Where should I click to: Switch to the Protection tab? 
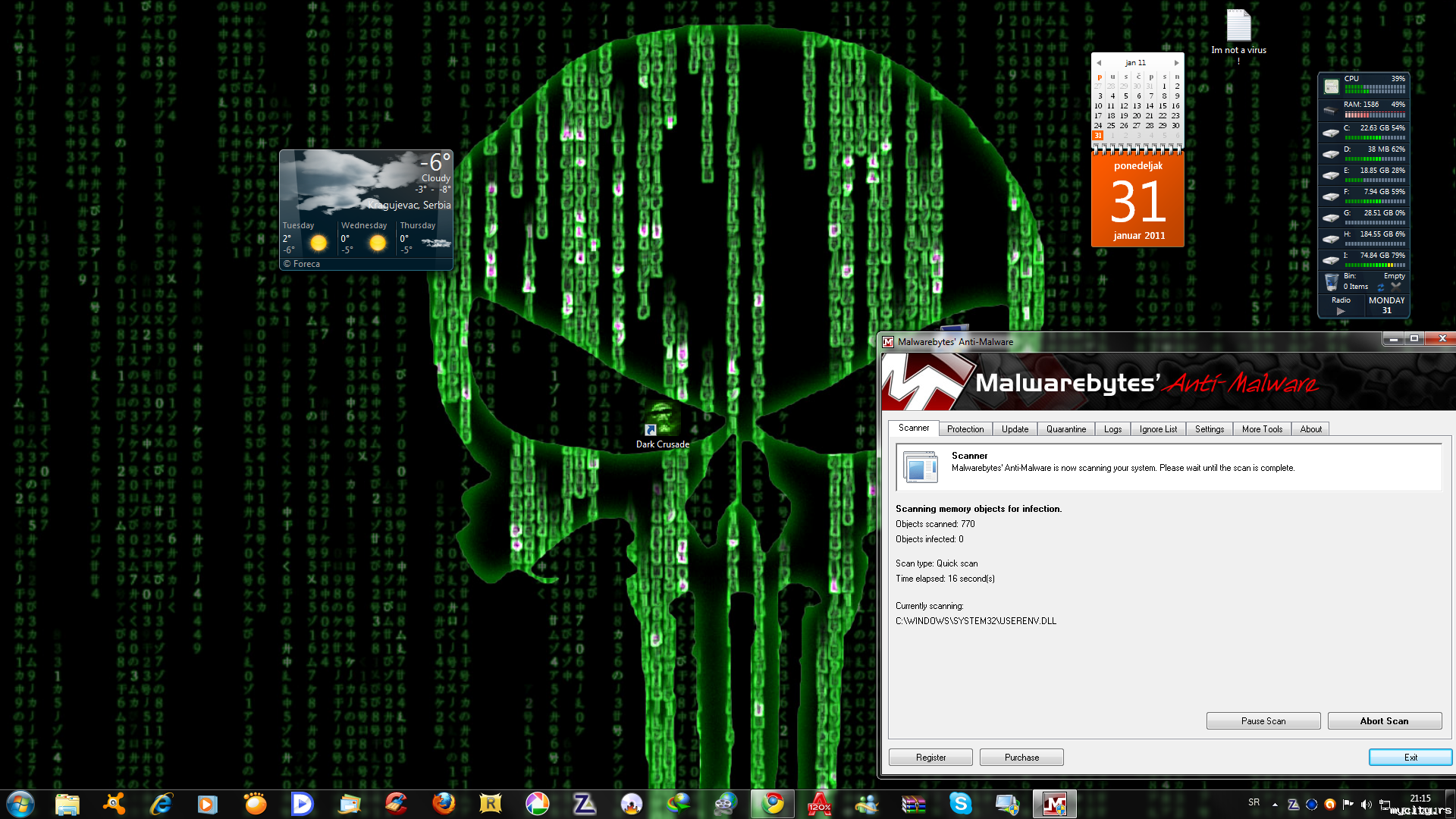pos(965,429)
